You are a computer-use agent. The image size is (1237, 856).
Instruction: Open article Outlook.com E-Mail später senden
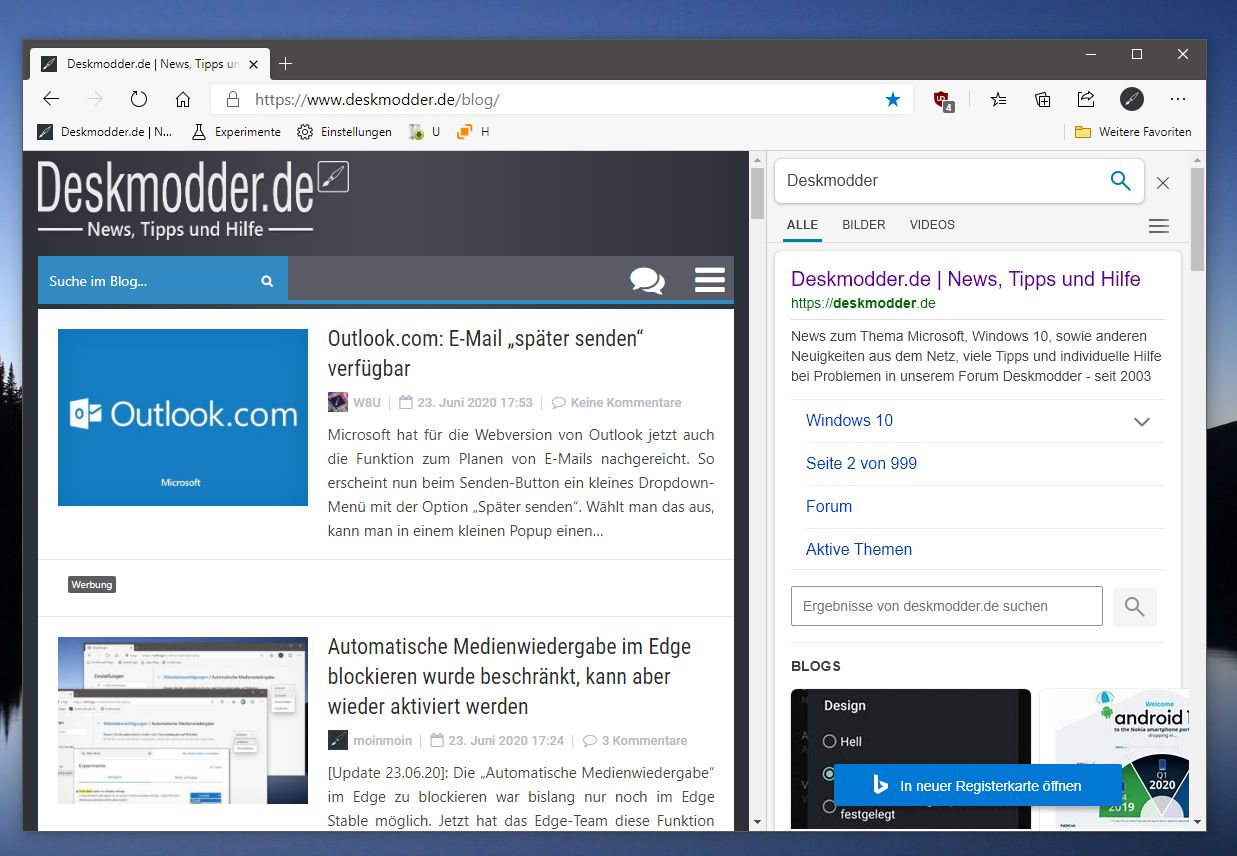pyautogui.click(x=485, y=353)
